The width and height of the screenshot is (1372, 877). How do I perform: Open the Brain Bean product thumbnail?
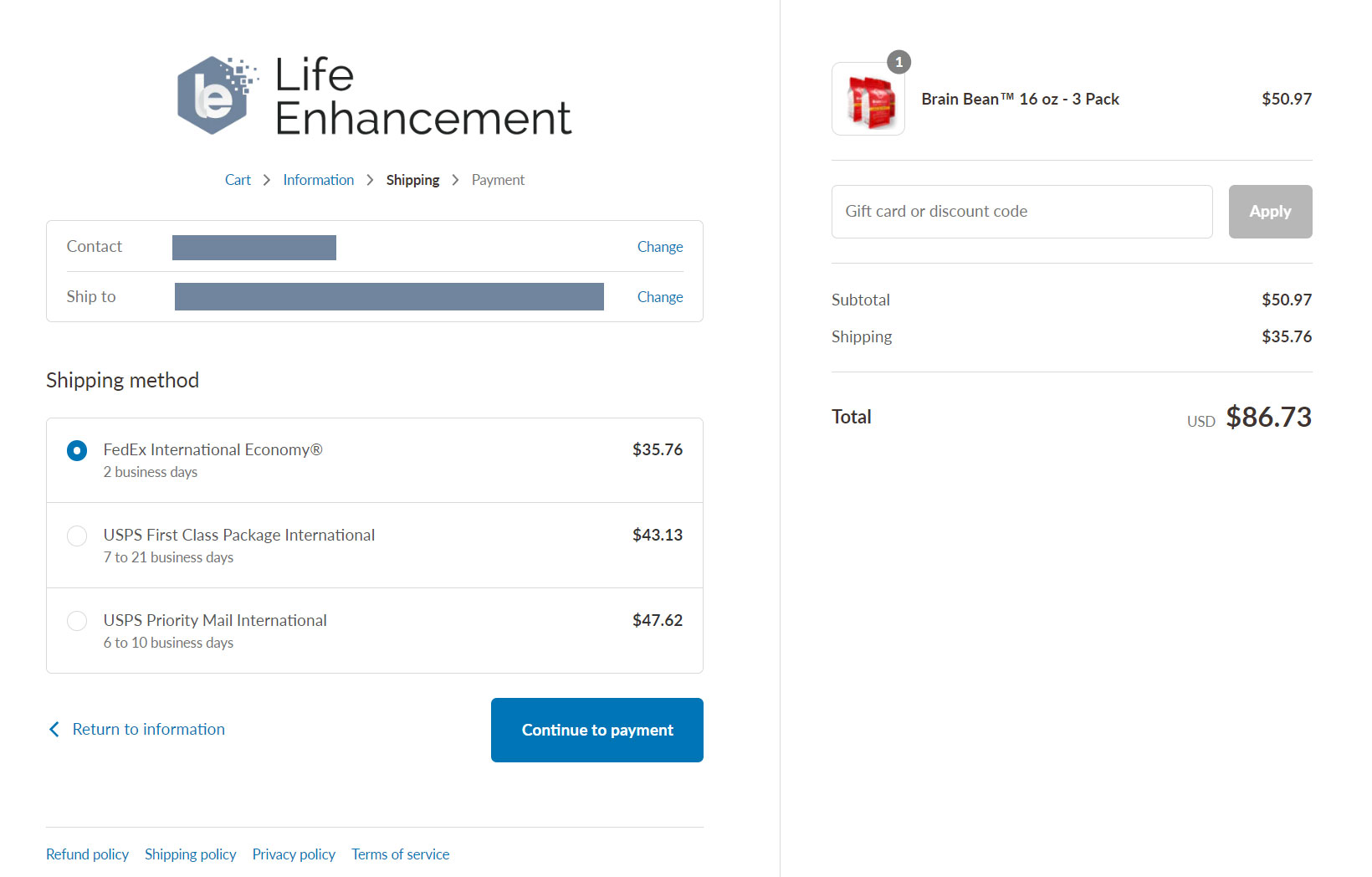click(x=868, y=99)
